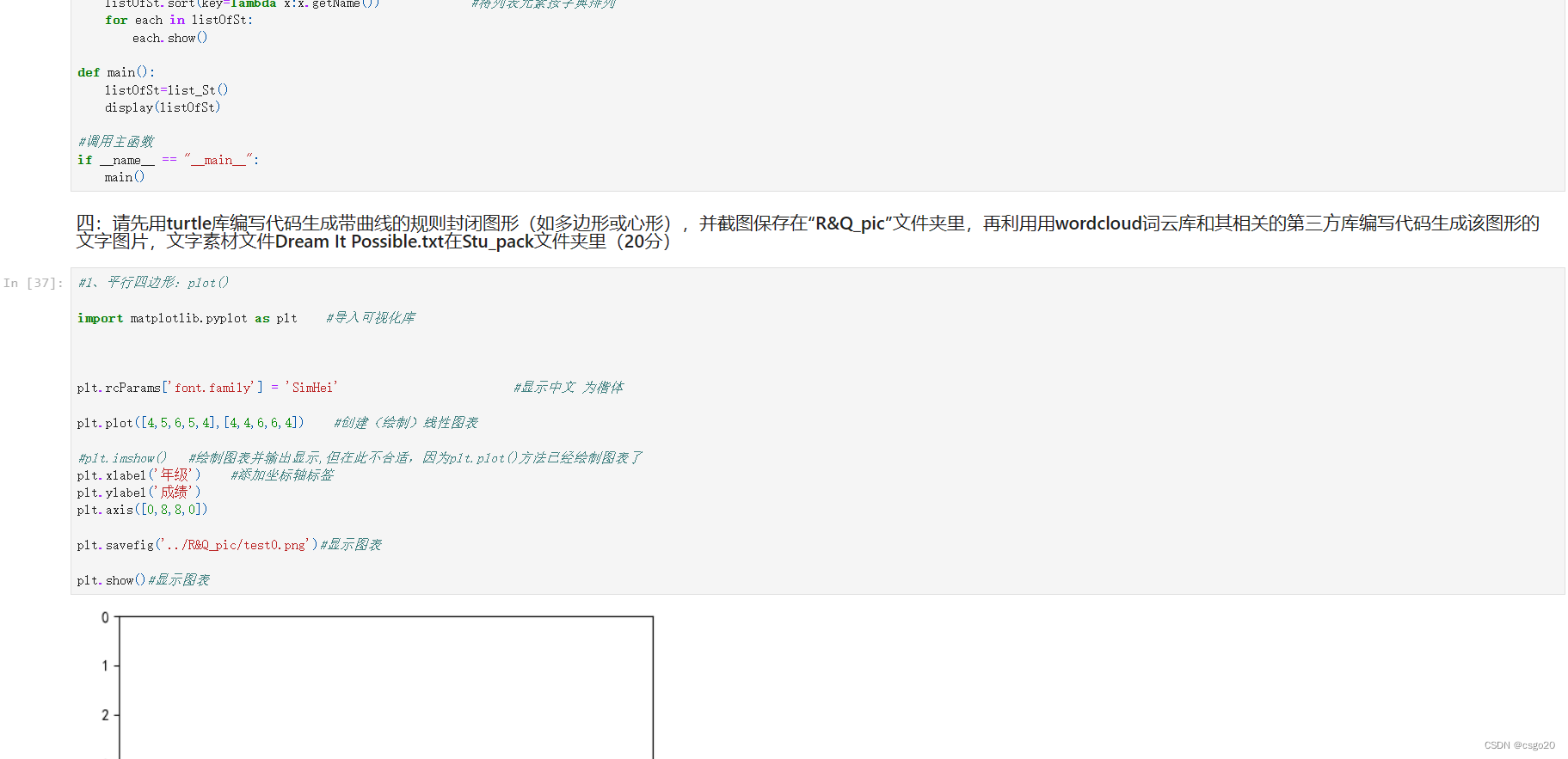The height and width of the screenshot is (759, 1568).
Task: Click the plt.axis([0,8,8,0]) line
Action: 142,510
